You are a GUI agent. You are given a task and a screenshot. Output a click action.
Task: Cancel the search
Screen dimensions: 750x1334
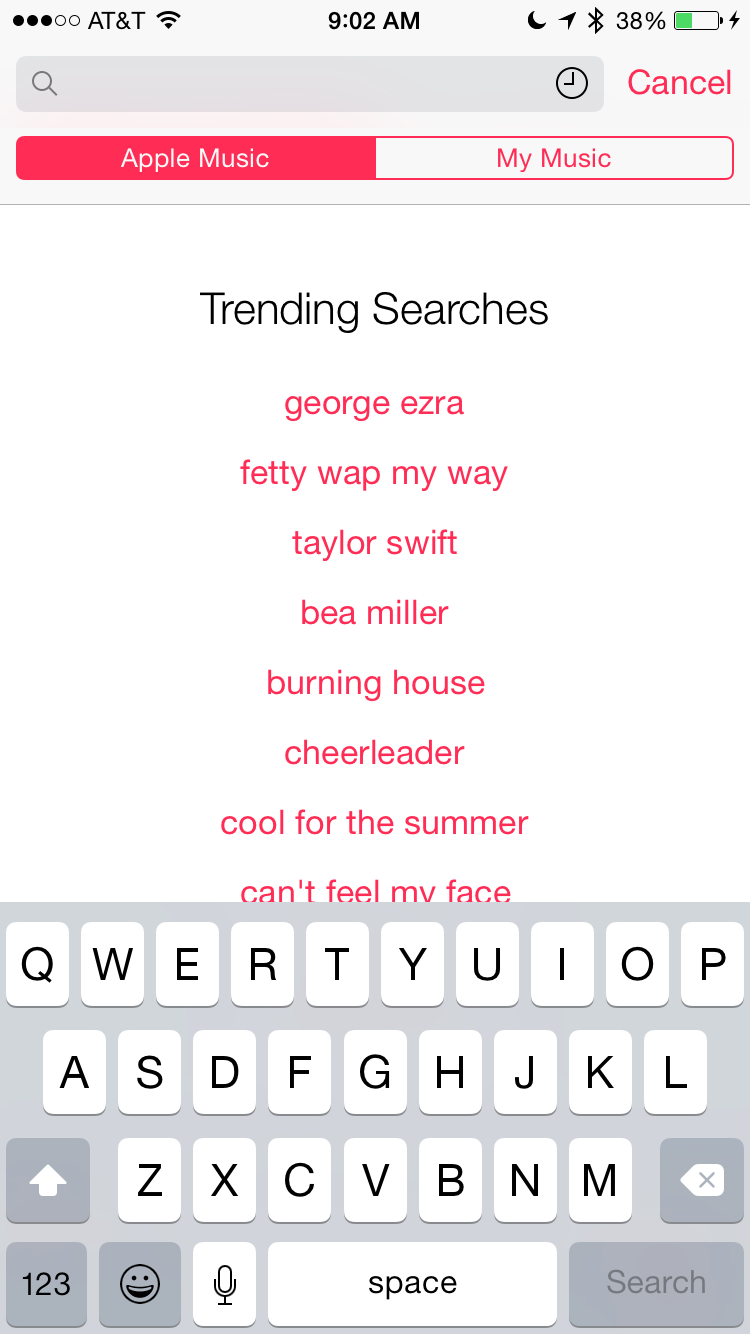[679, 83]
